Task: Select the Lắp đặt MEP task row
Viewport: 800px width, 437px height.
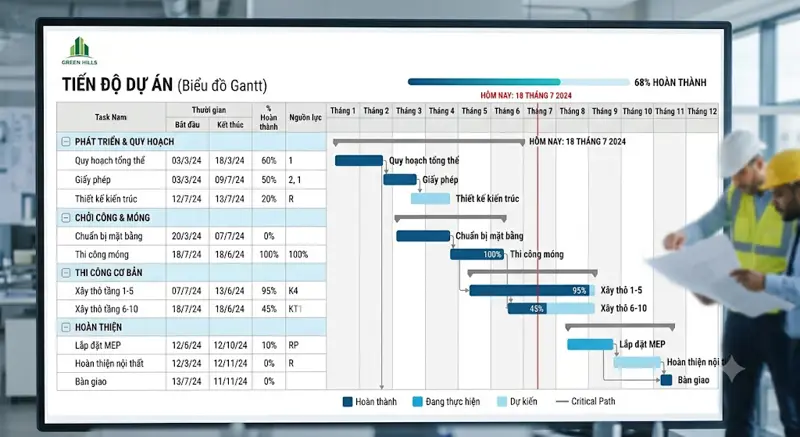Action: pos(191,345)
